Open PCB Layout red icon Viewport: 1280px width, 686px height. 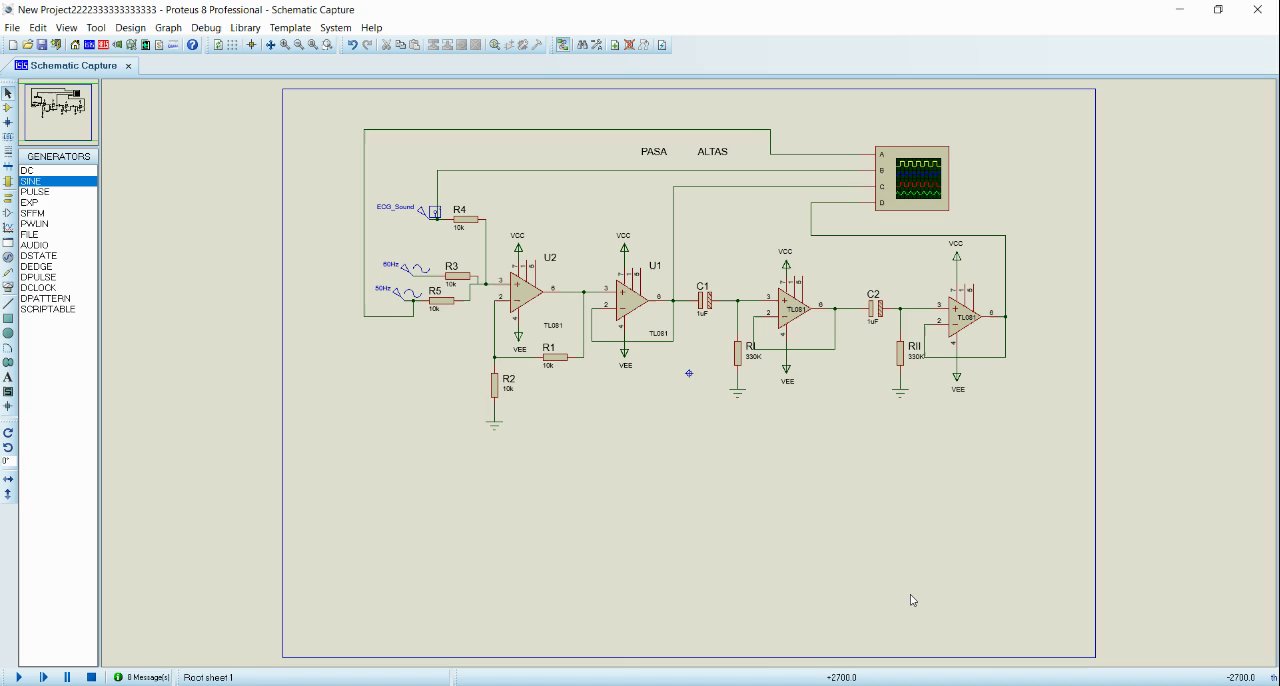click(x=103, y=45)
